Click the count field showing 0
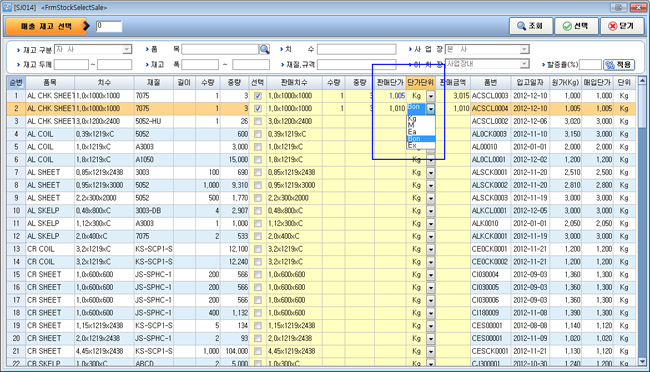650x372 pixels. (109, 26)
